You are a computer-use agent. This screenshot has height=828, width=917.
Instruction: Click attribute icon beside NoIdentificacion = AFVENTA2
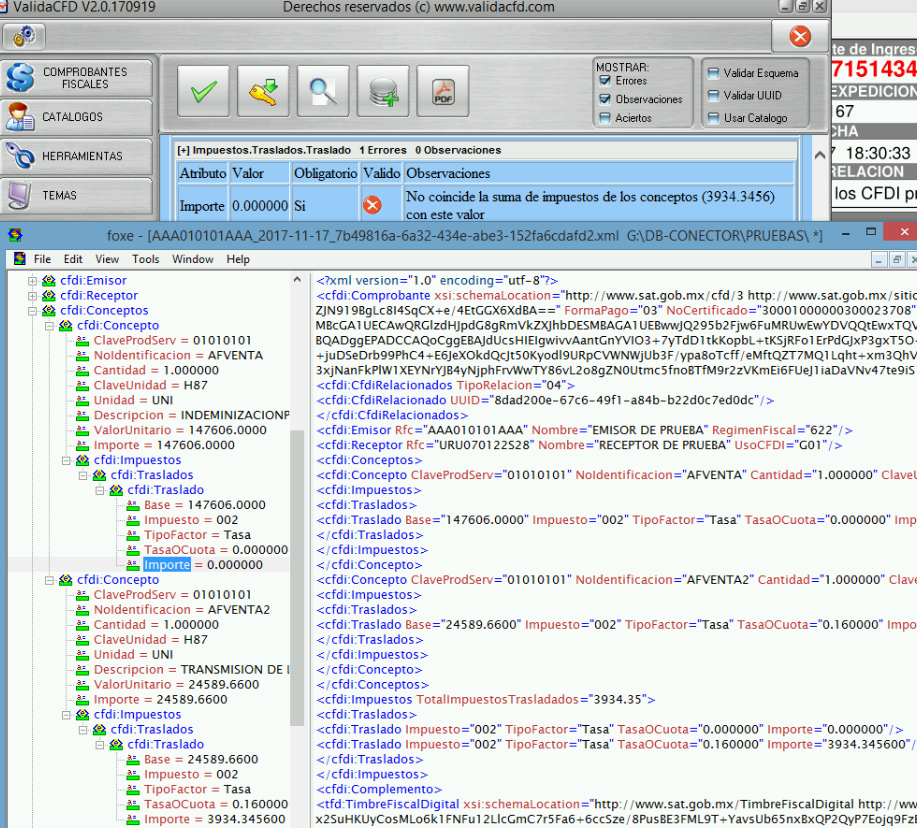pyautogui.click(x=82, y=610)
